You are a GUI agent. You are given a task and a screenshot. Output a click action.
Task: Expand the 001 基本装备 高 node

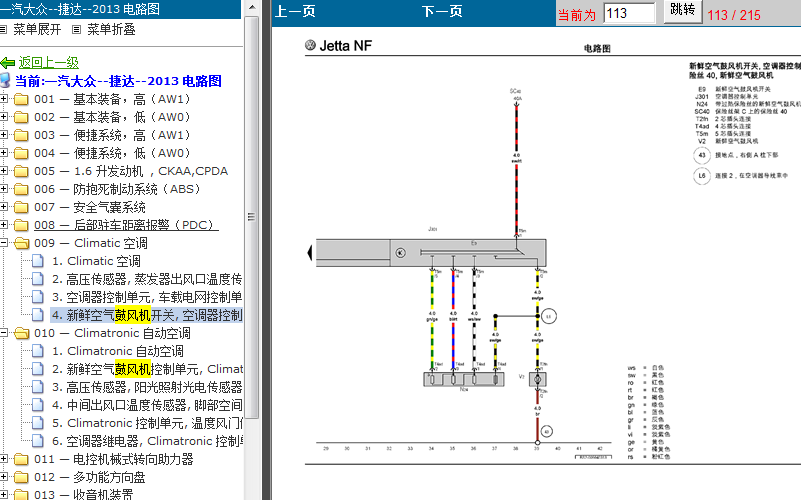click(x=4, y=99)
